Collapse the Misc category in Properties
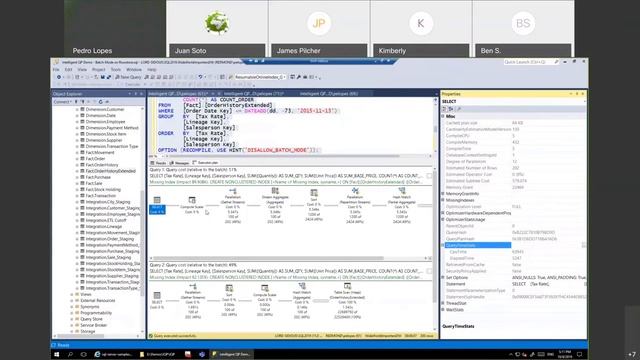The image size is (640, 360). pyautogui.click(x=443, y=116)
